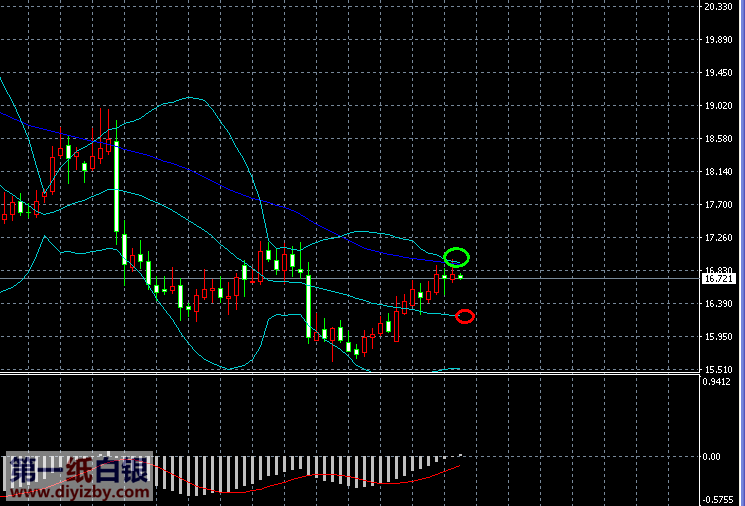The width and height of the screenshot is (745, 506).
Task: Click the green circle annotation on the chart
Action: click(x=456, y=257)
